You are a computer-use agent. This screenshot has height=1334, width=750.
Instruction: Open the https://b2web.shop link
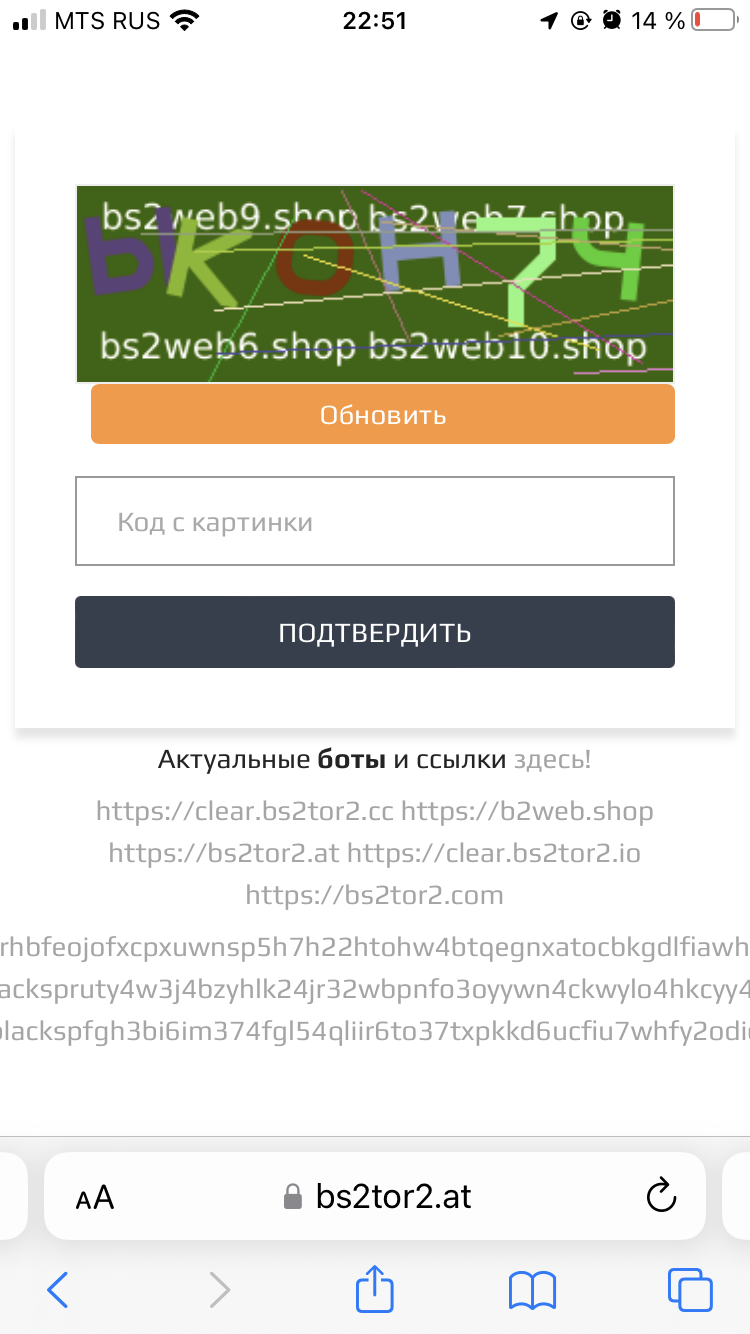pos(527,811)
